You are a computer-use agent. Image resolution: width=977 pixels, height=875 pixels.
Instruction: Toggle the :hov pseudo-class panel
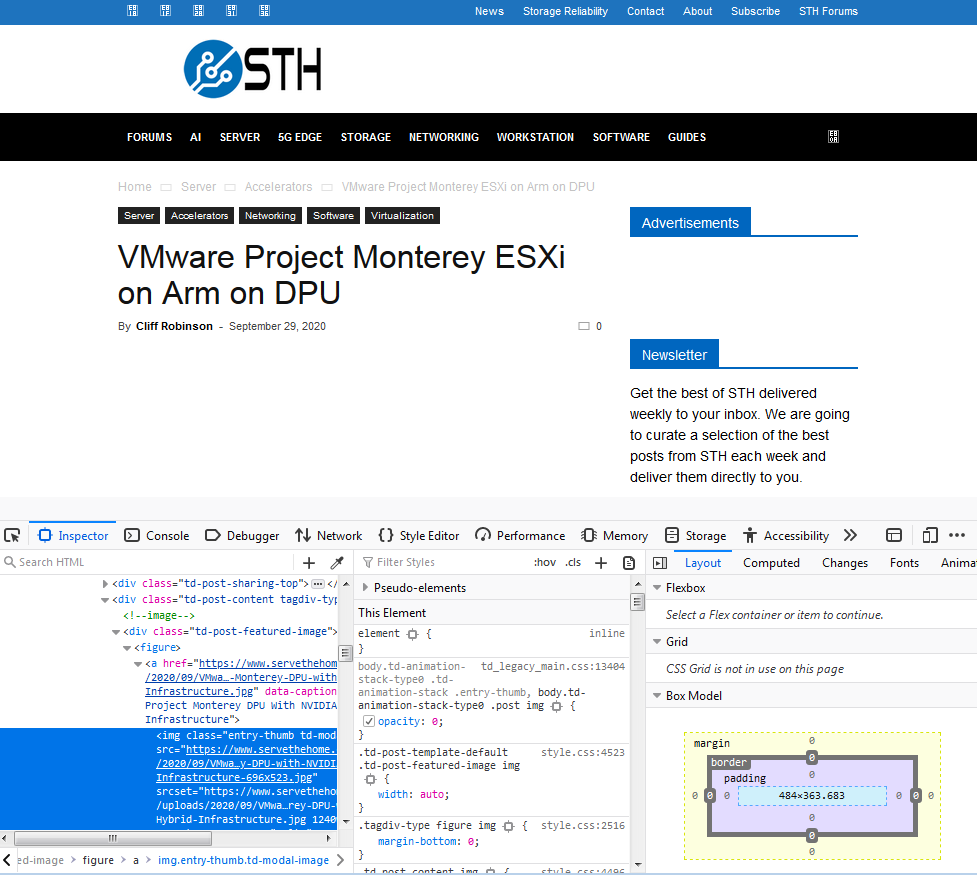[545, 562]
